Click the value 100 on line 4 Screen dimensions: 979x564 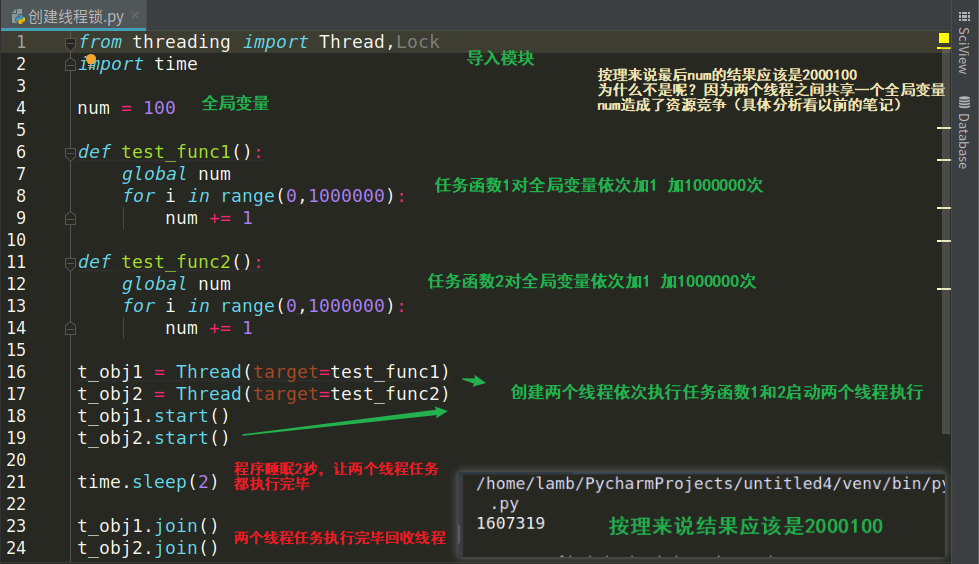[x=159, y=108]
